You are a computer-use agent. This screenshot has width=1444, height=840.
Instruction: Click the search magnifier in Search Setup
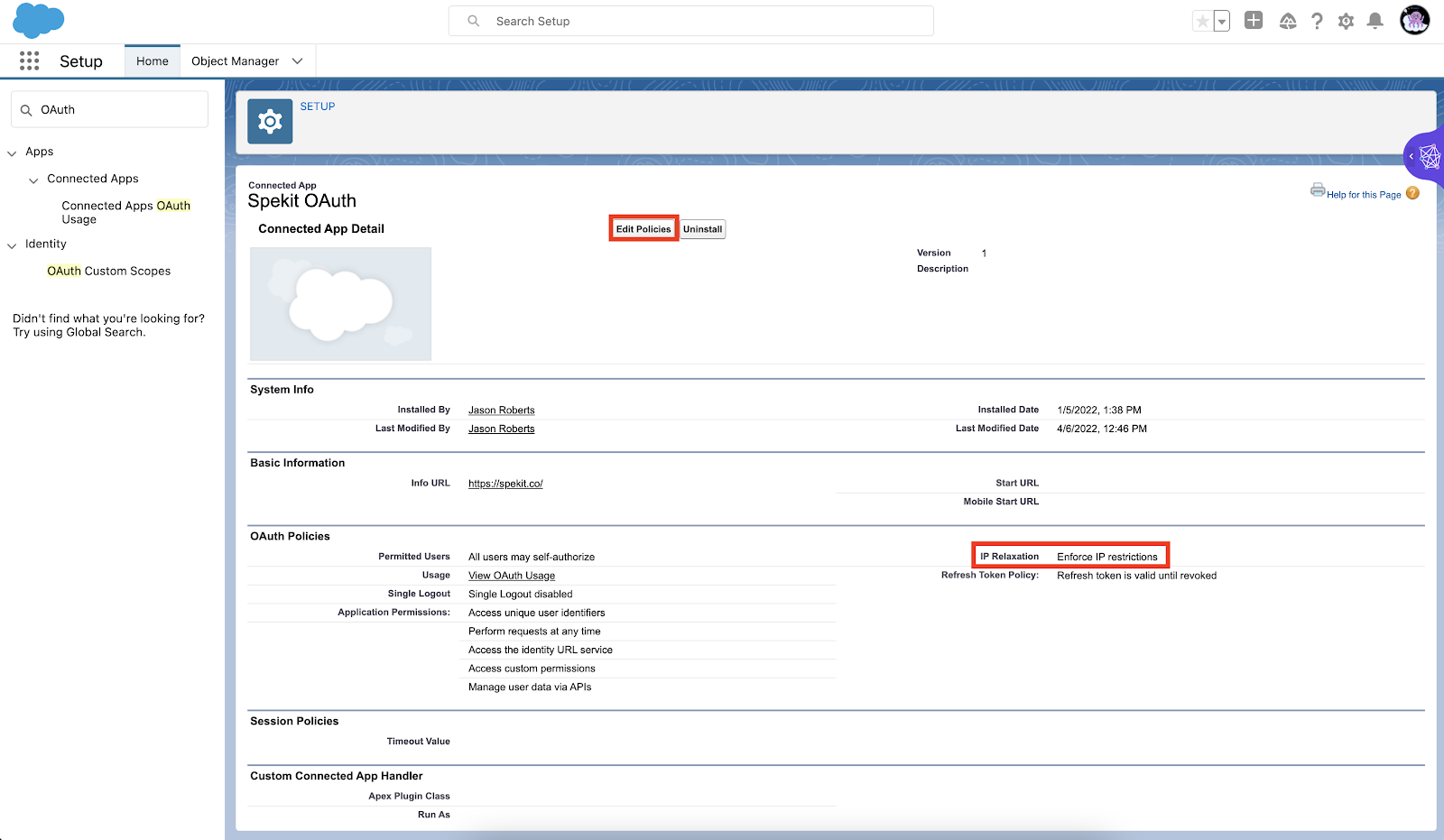point(473,21)
